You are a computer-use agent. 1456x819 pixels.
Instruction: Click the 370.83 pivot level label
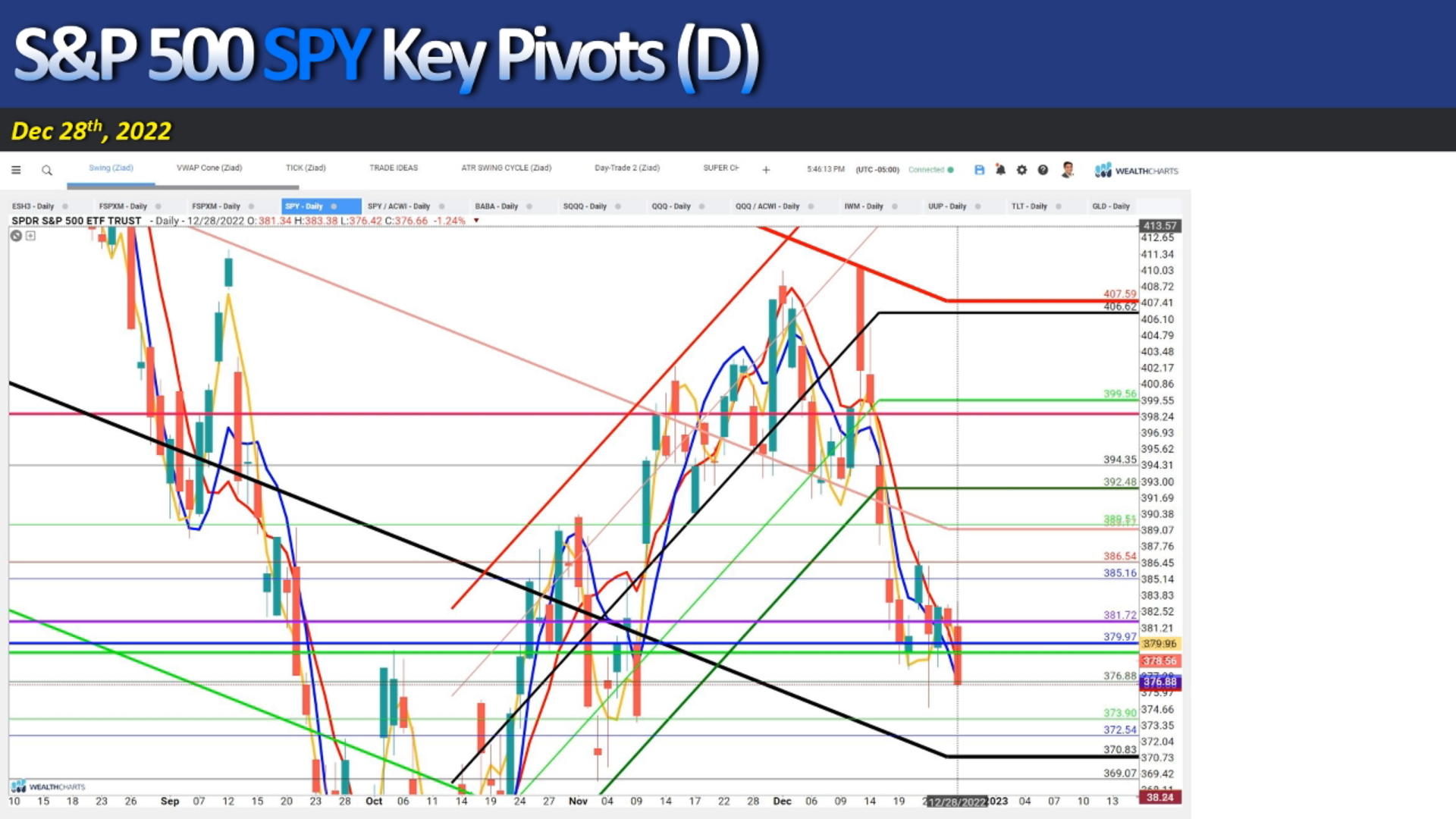pos(1120,749)
